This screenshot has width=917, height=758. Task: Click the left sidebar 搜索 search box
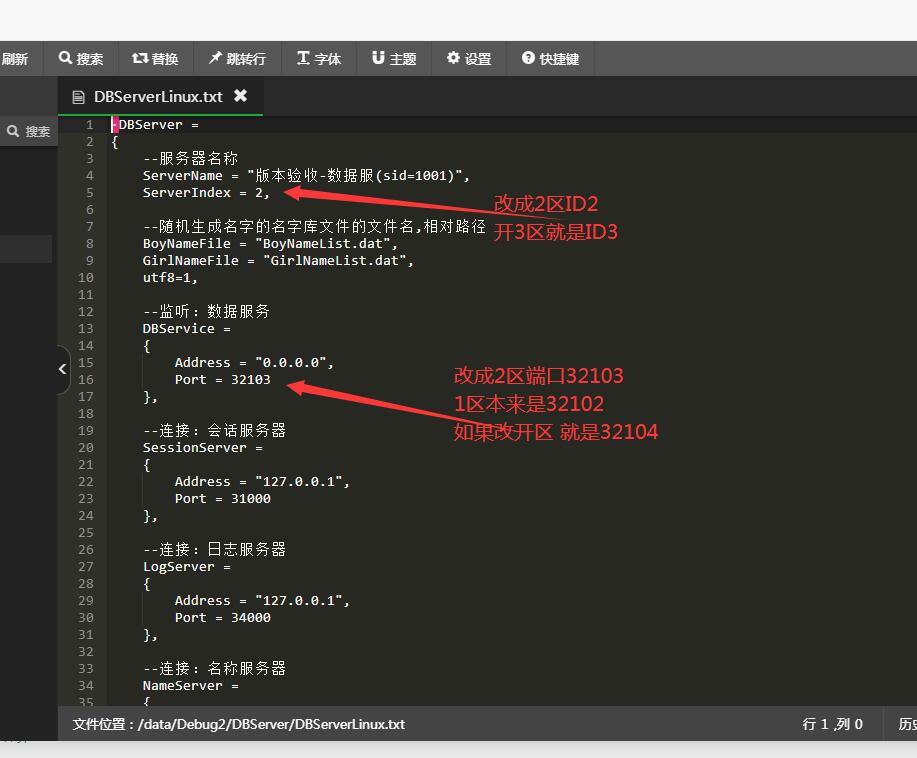click(x=29, y=131)
